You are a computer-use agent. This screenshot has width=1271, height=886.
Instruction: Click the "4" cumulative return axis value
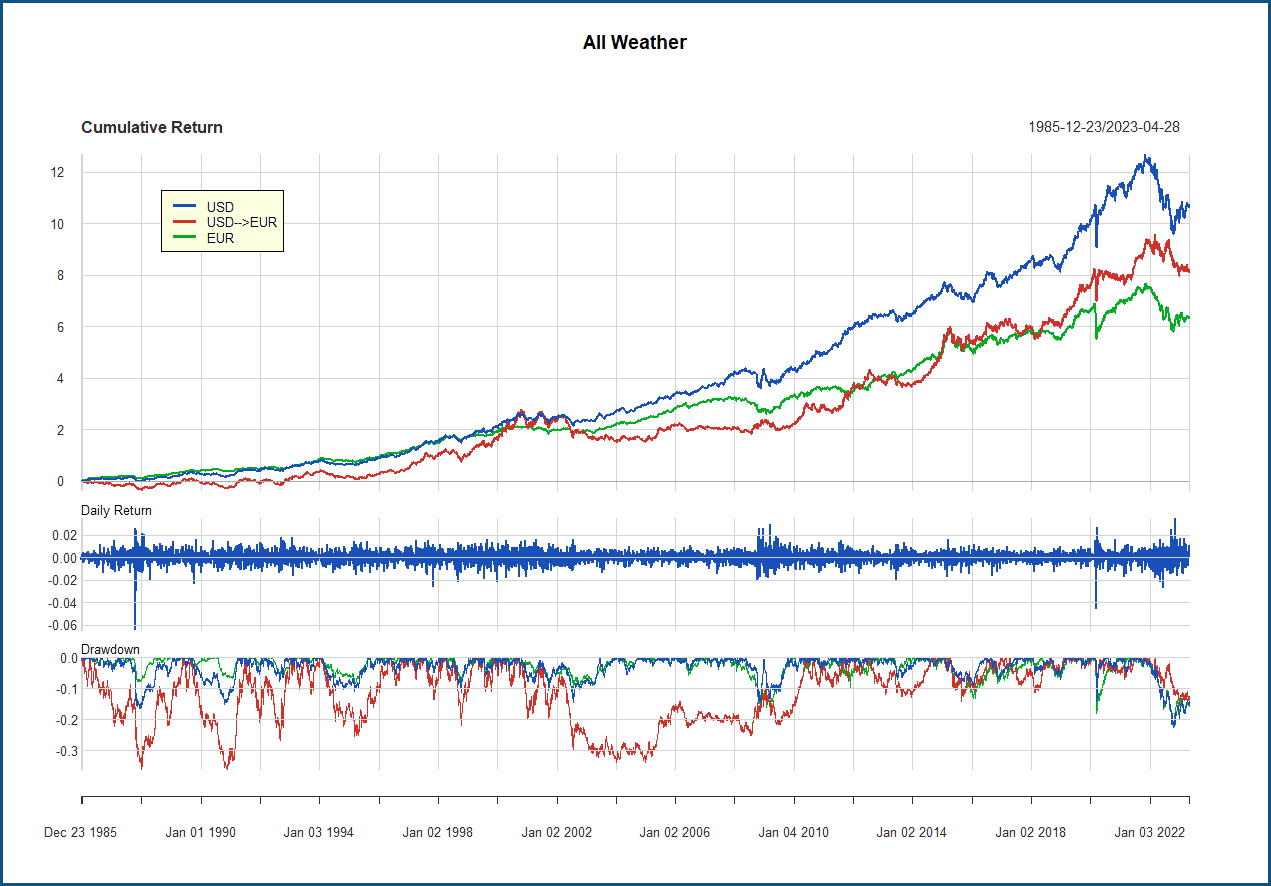tap(60, 379)
